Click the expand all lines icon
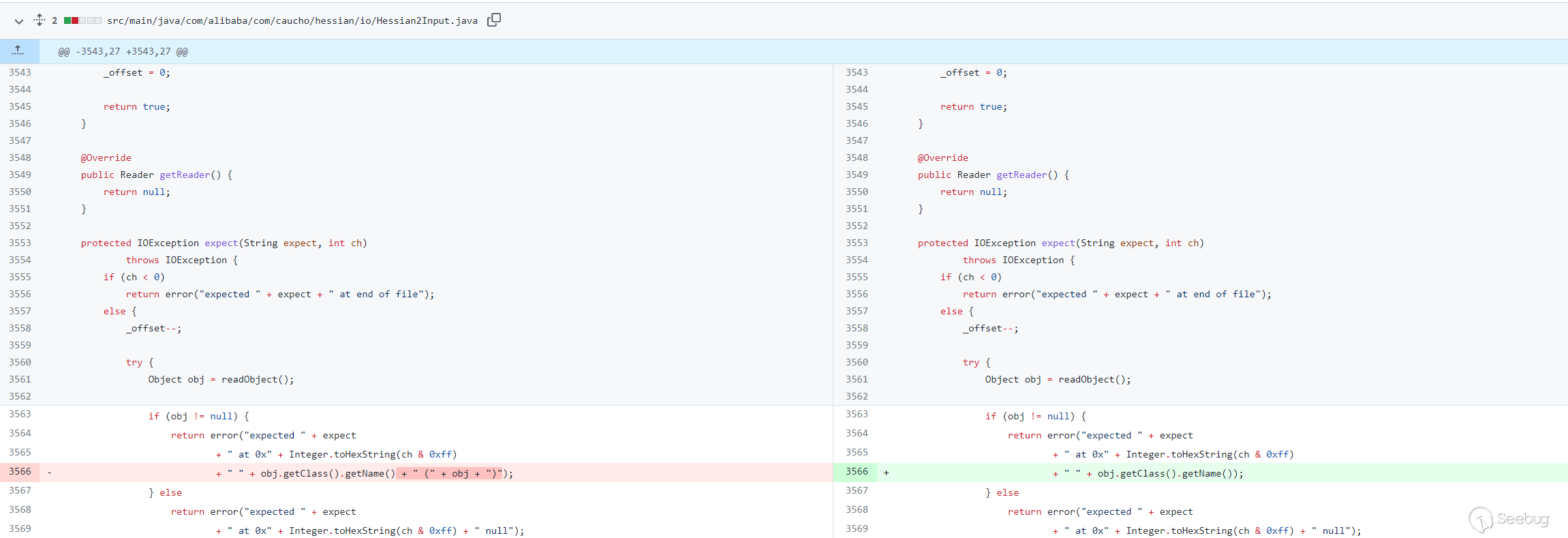Viewport: 1568px width, 538px height. 40,20
